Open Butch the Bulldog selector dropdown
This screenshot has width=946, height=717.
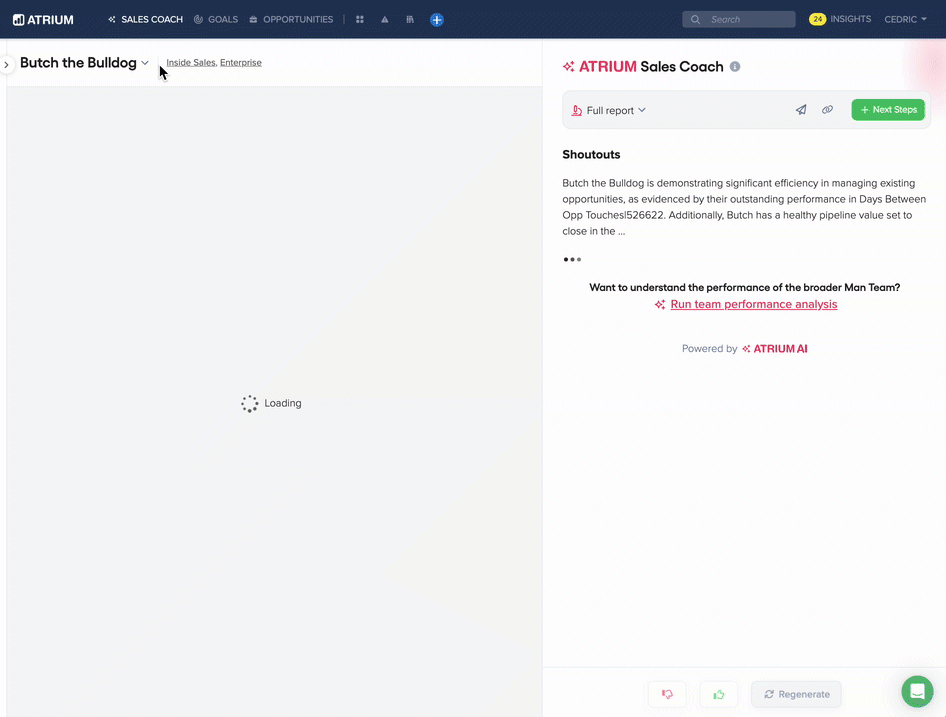(x=84, y=63)
